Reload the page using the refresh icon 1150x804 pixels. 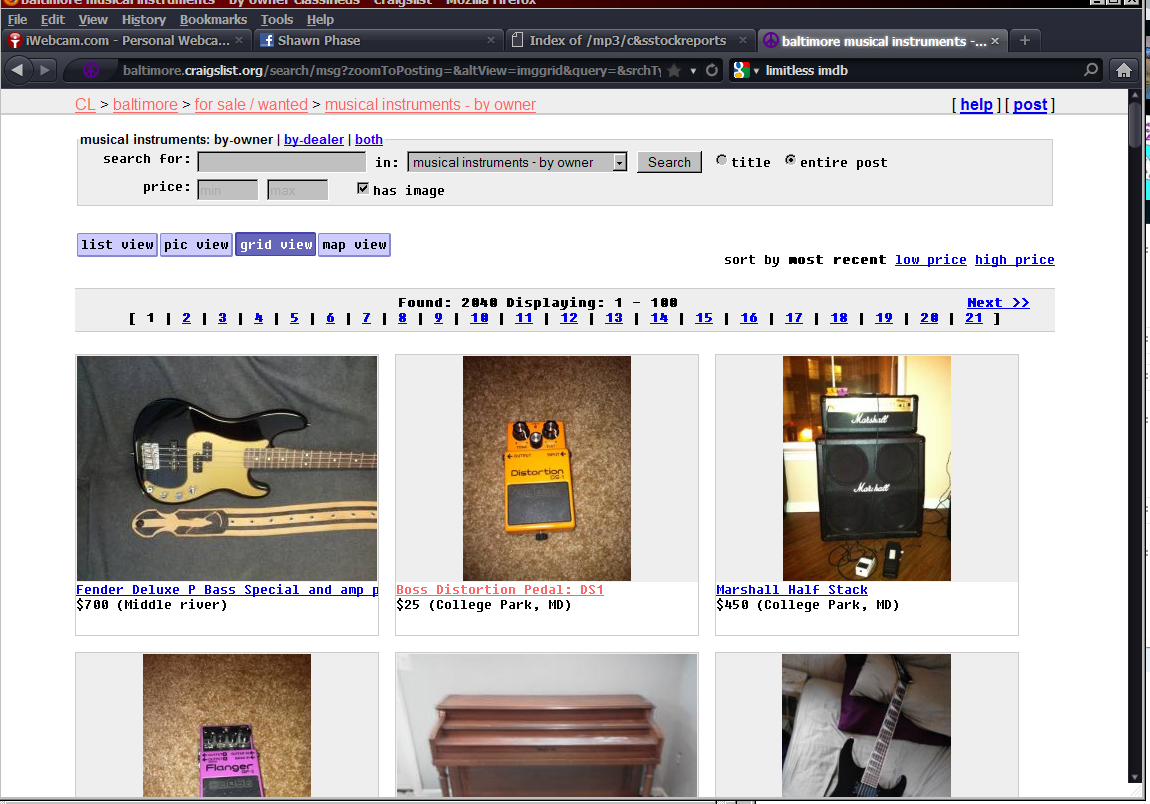711,70
